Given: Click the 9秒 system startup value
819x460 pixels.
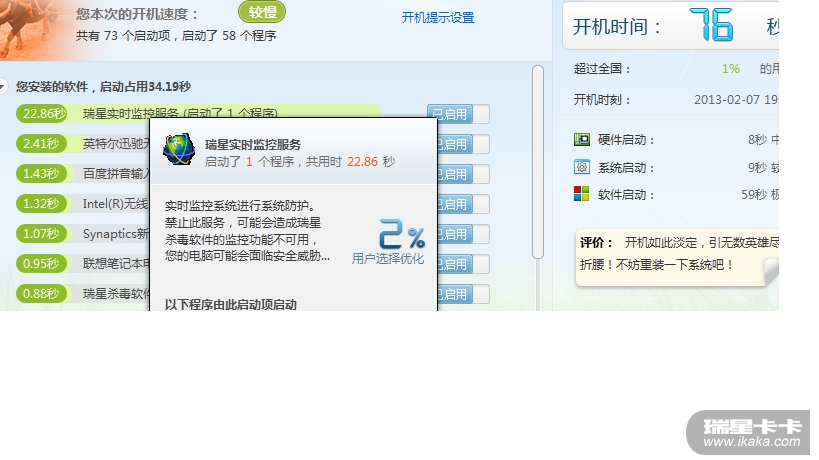Looking at the screenshot, I should pyautogui.click(x=757, y=168).
